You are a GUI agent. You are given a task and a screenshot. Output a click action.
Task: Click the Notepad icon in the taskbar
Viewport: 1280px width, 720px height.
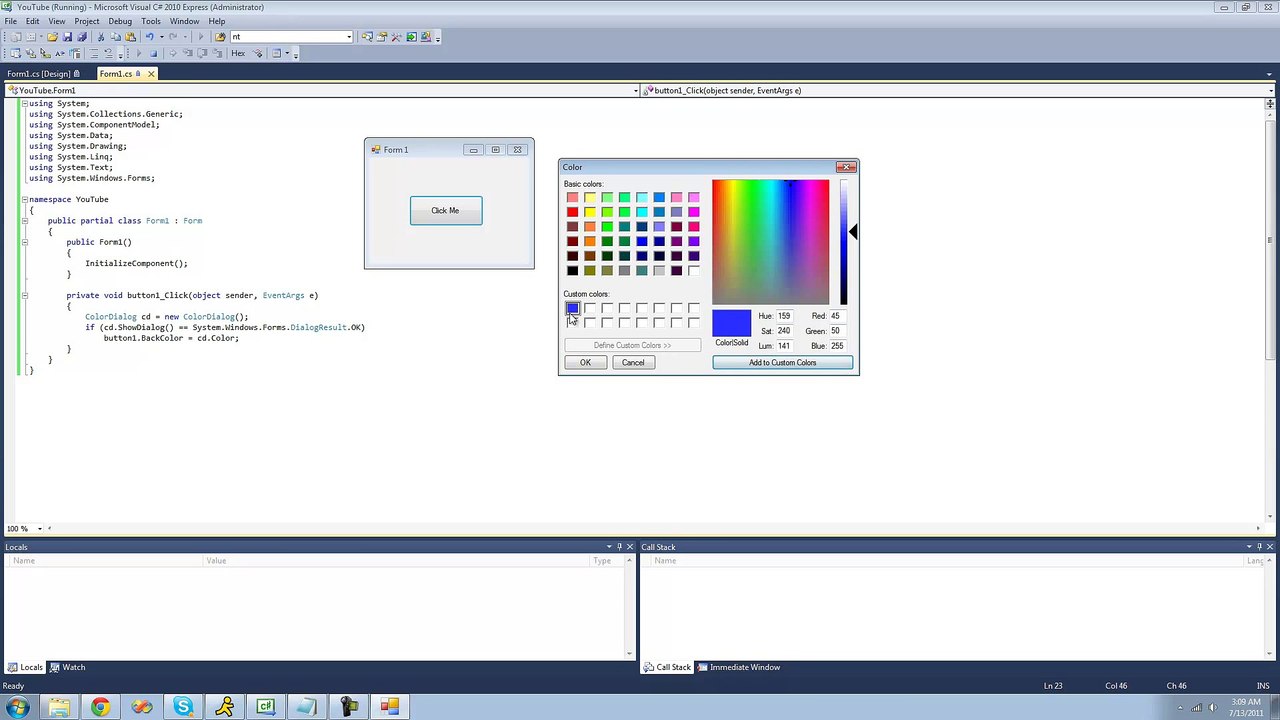pos(307,707)
